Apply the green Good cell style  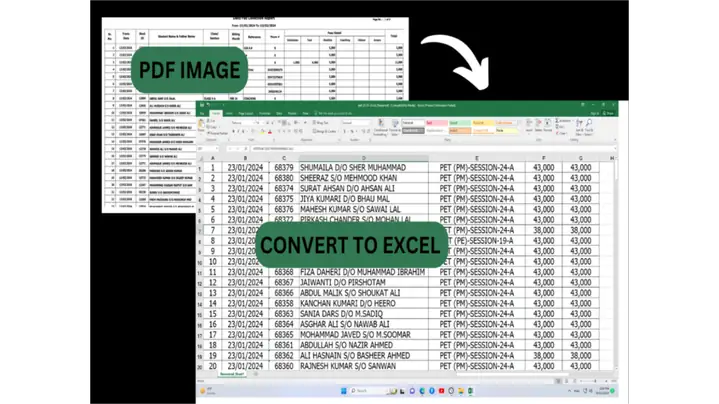coord(459,123)
